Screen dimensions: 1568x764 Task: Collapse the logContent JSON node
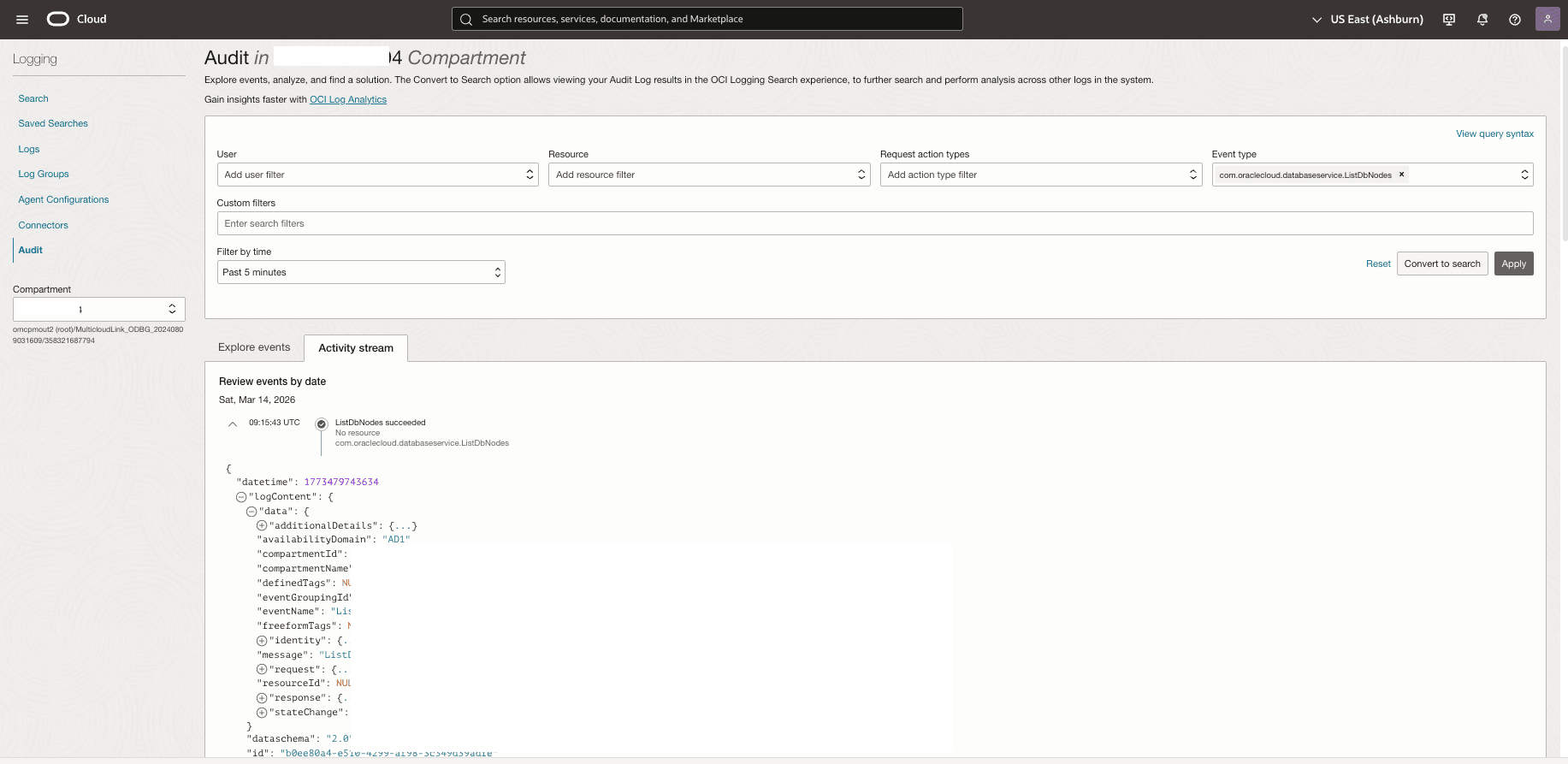point(241,497)
